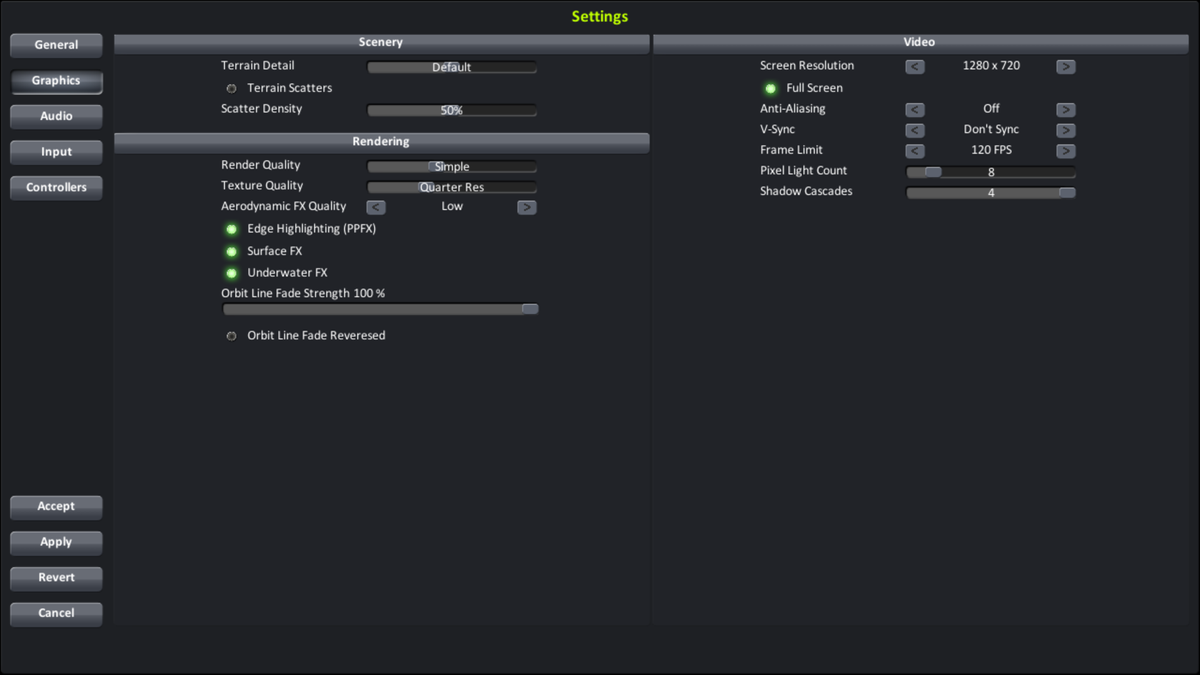Raise the Frame Limit using right arrow
The width and height of the screenshot is (1200, 675).
(x=1065, y=150)
